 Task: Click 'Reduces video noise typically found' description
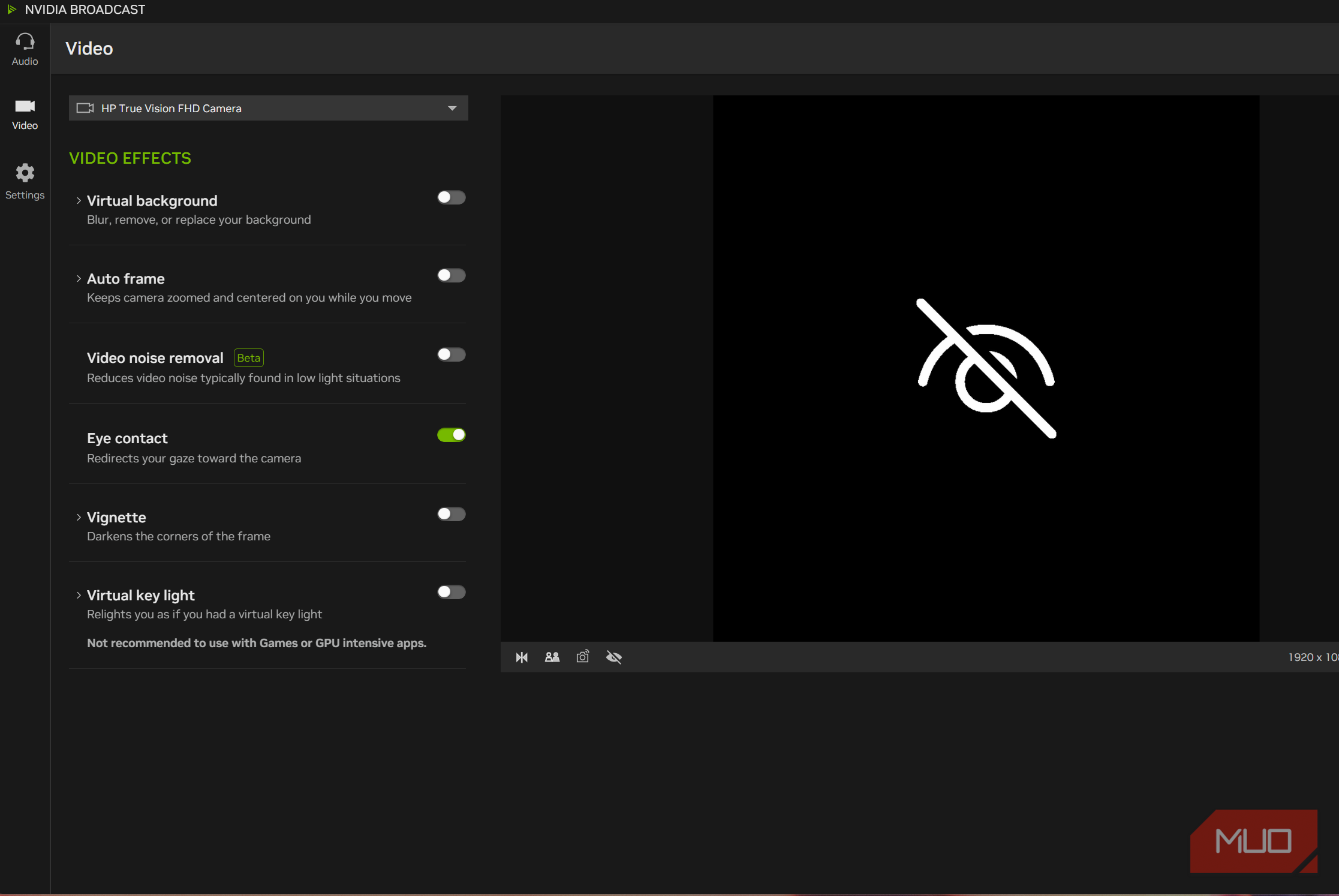click(243, 378)
